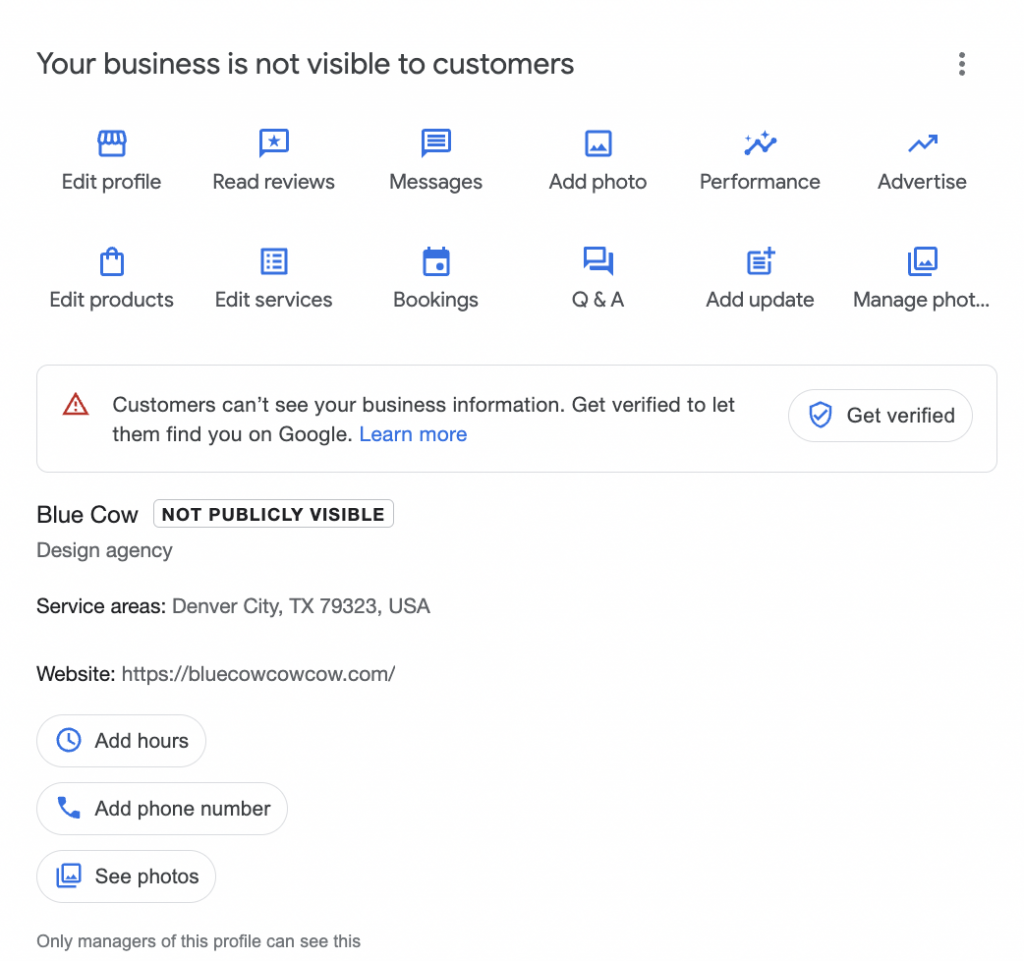Open the Bookings calendar icon

coord(436,262)
